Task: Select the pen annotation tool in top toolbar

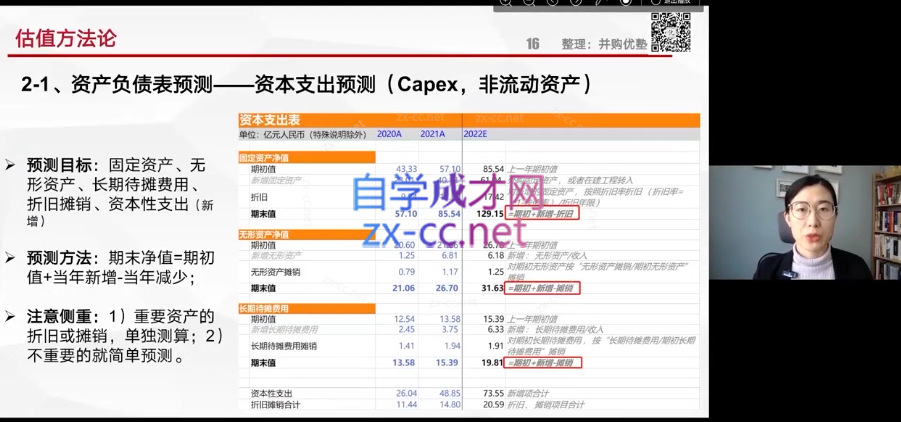Action: (x=600, y=3)
